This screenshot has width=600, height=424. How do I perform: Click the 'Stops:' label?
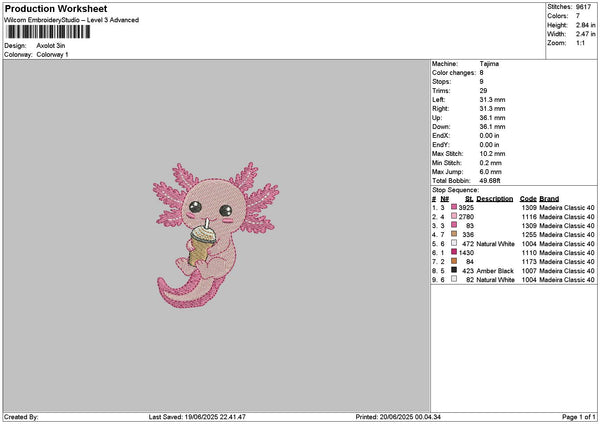[x=442, y=82]
